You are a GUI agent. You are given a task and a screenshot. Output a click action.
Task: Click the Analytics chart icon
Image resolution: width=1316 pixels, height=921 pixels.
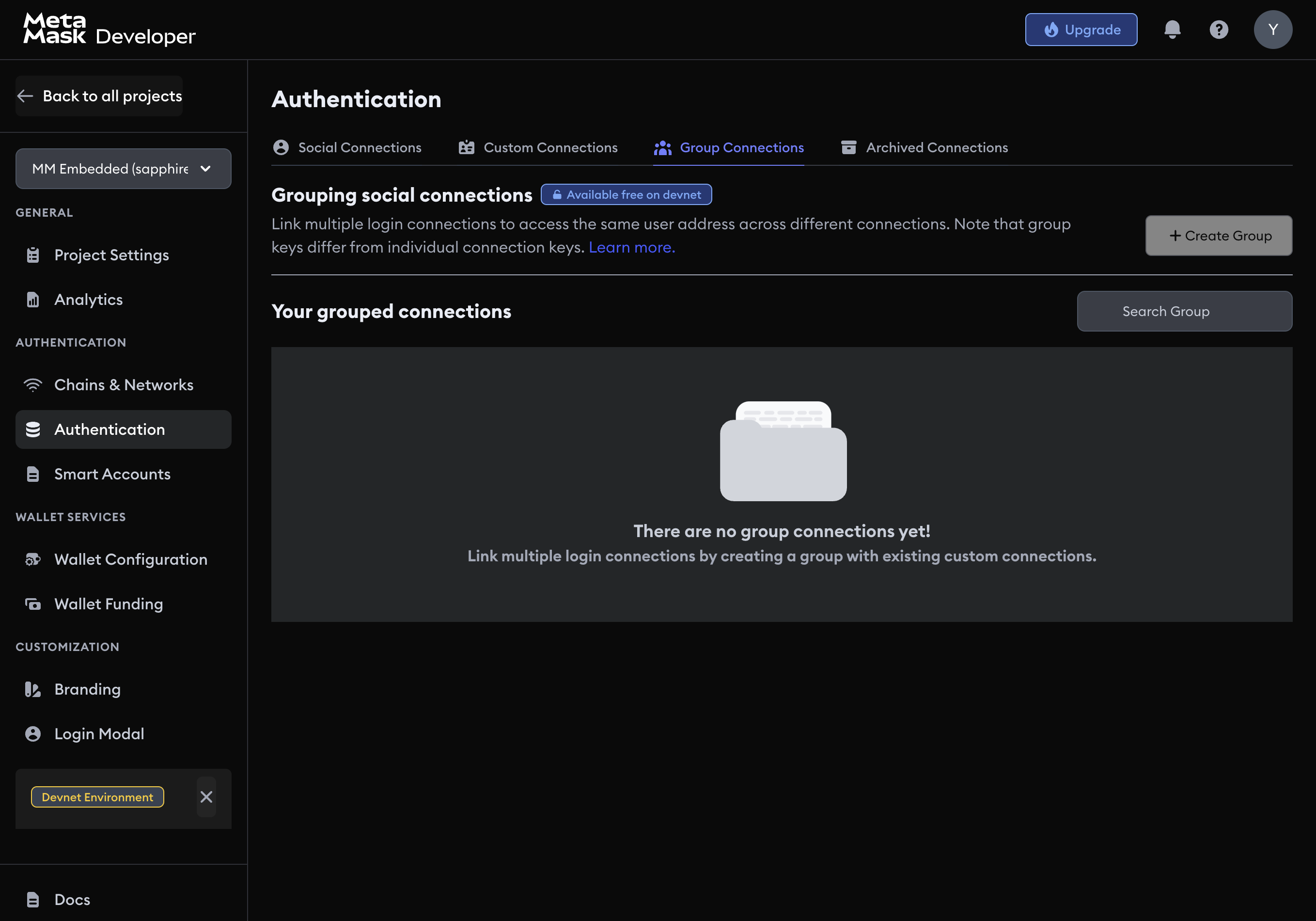32,300
